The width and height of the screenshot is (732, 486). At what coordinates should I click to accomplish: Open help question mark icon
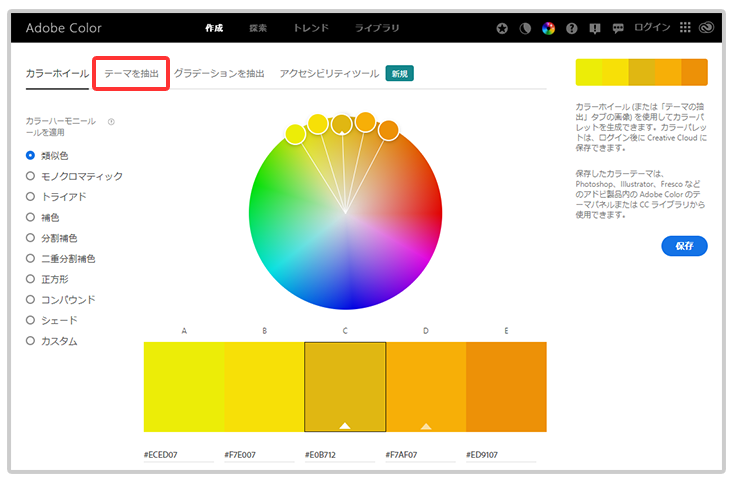tap(571, 28)
